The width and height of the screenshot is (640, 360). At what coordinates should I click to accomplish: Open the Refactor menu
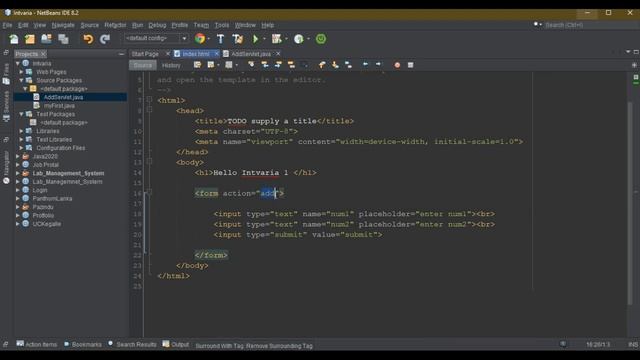point(115,25)
